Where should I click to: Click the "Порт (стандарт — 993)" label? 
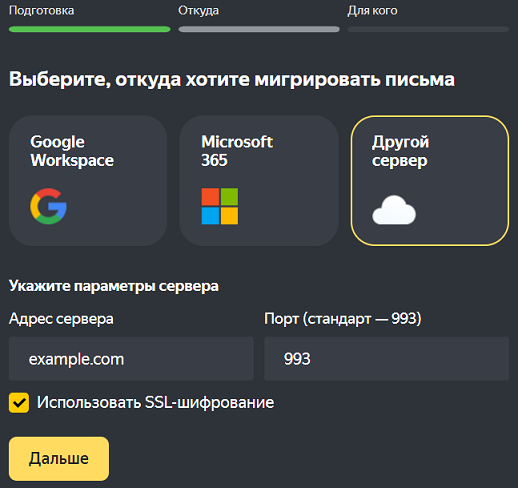(343, 319)
